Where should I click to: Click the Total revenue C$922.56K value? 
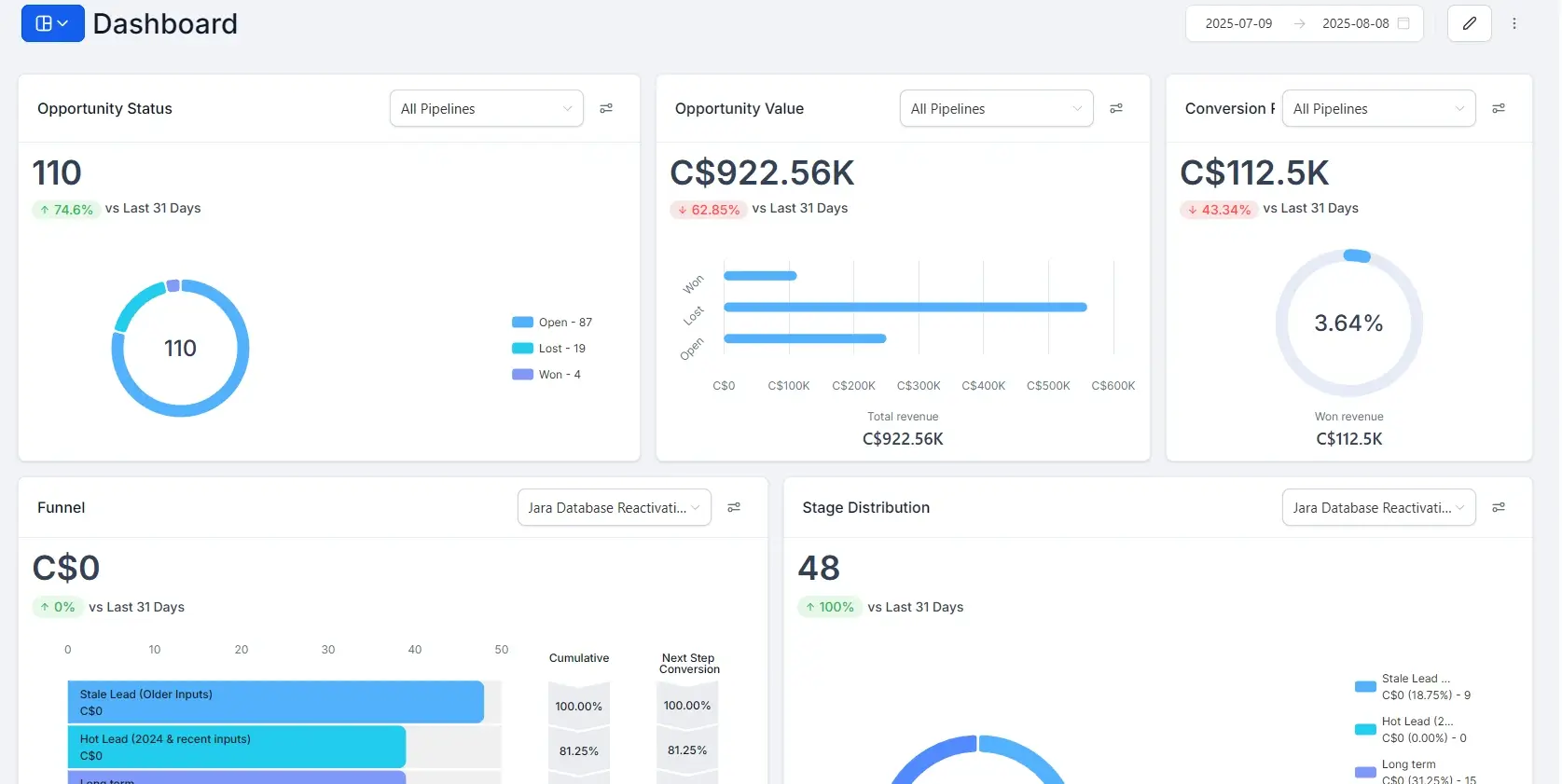pos(903,439)
